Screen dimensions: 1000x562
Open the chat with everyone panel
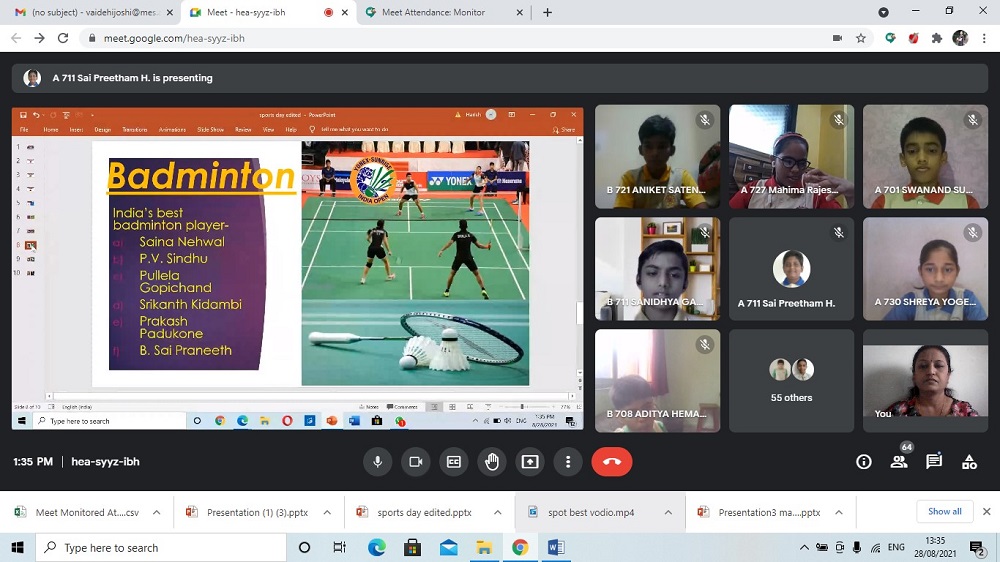point(934,462)
